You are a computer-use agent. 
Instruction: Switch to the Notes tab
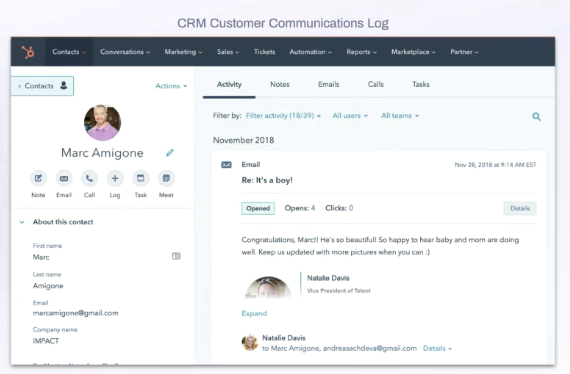[280, 84]
